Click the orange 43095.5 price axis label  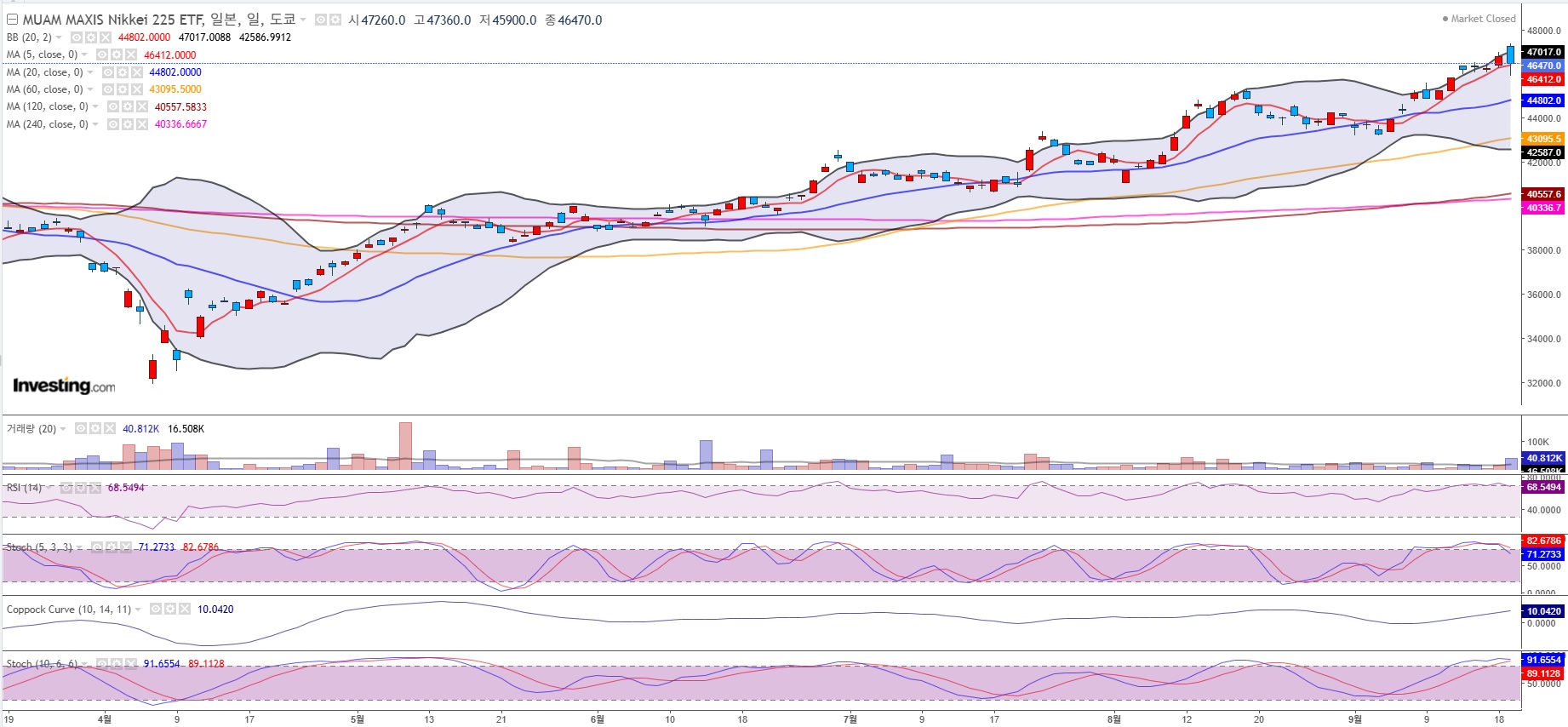point(1543,139)
